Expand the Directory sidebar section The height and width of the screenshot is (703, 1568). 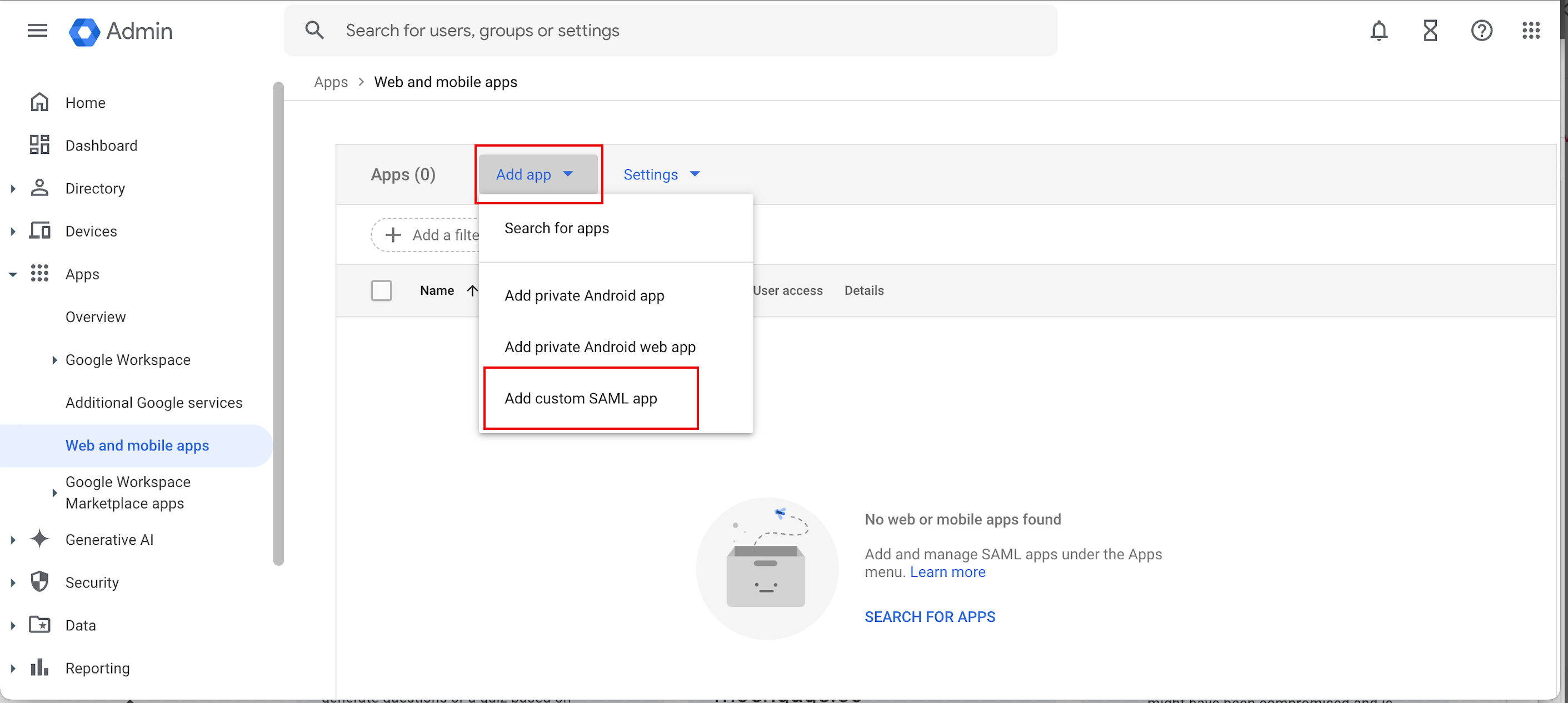(13, 188)
